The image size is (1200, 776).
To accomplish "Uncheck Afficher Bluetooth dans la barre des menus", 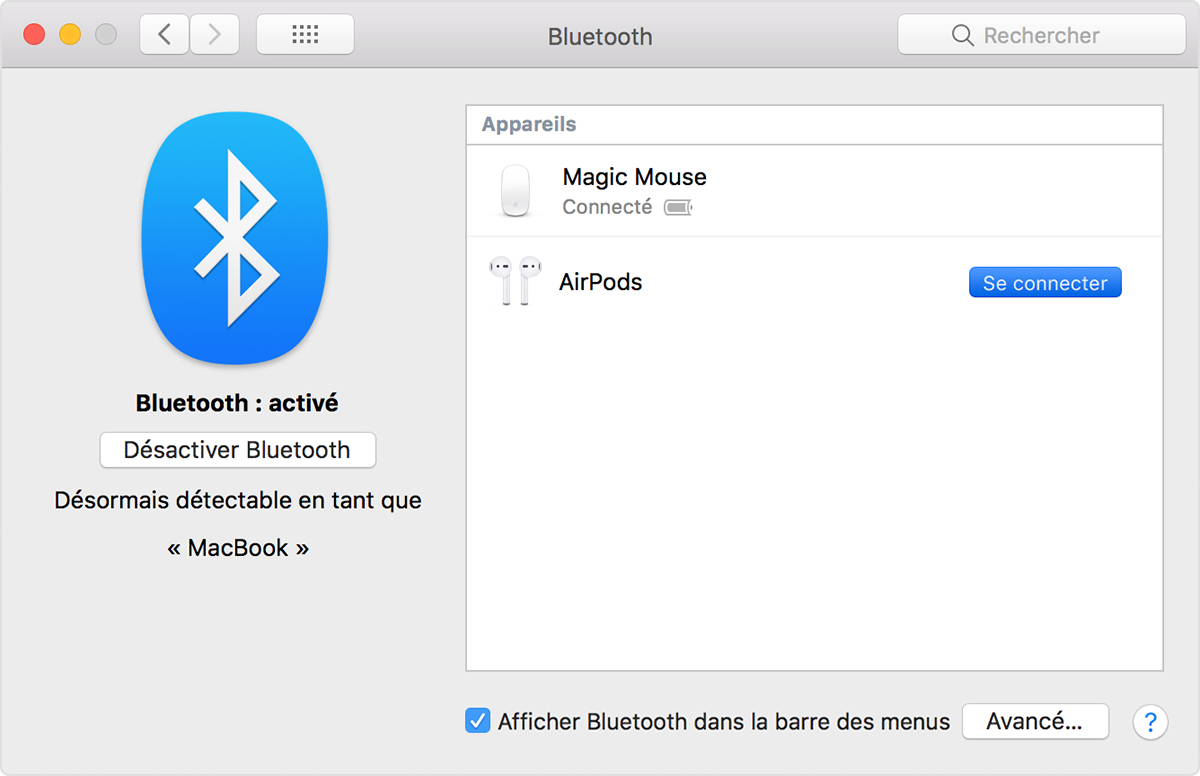I will pyautogui.click(x=478, y=721).
